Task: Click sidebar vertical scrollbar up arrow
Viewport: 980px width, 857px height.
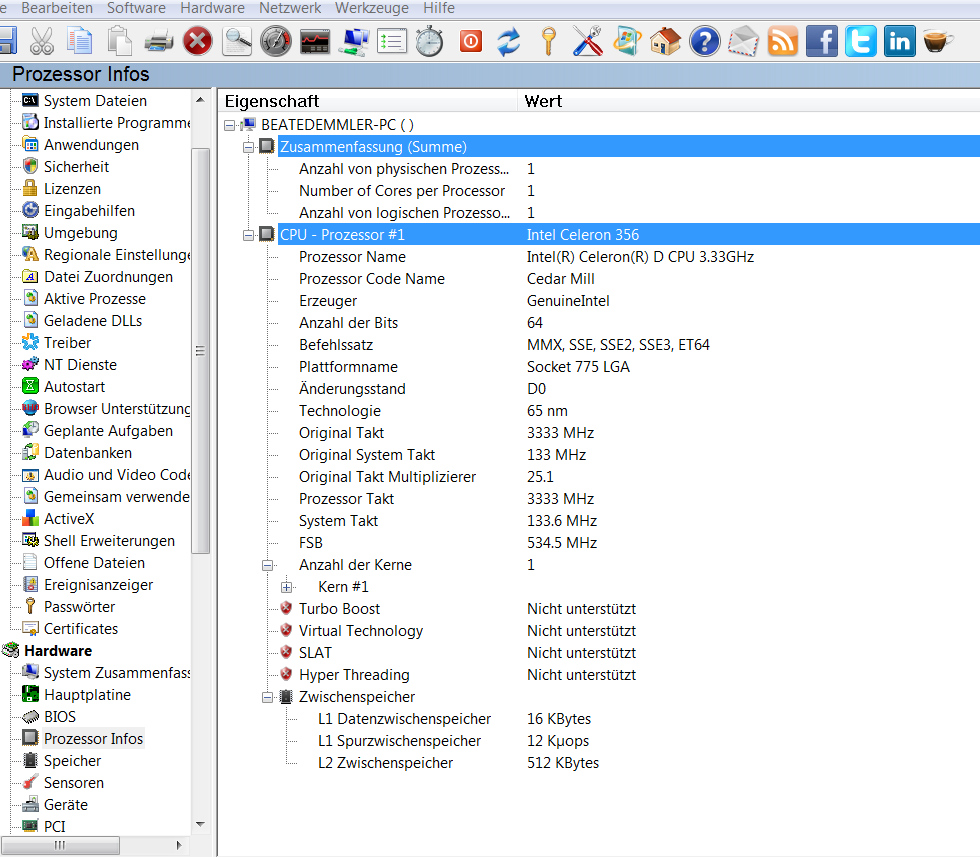Action: [x=200, y=100]
